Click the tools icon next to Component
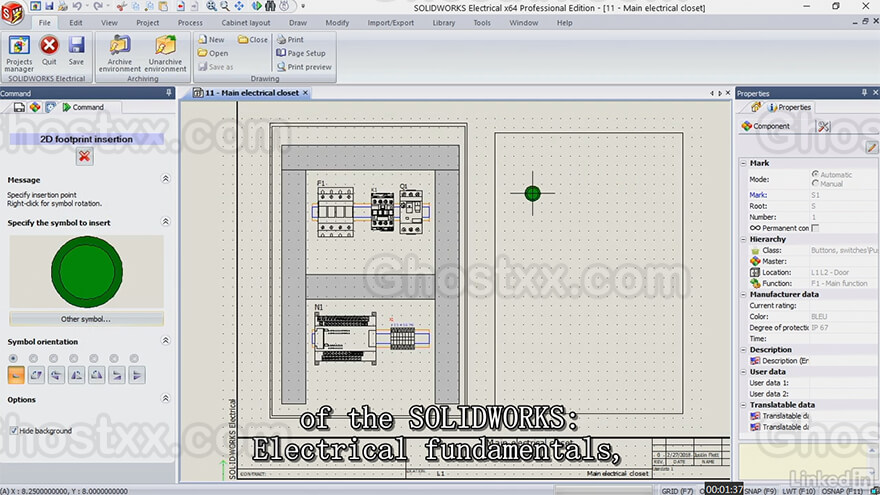The width and height of the screenshot is (880, 495). [x=823, y=126]
